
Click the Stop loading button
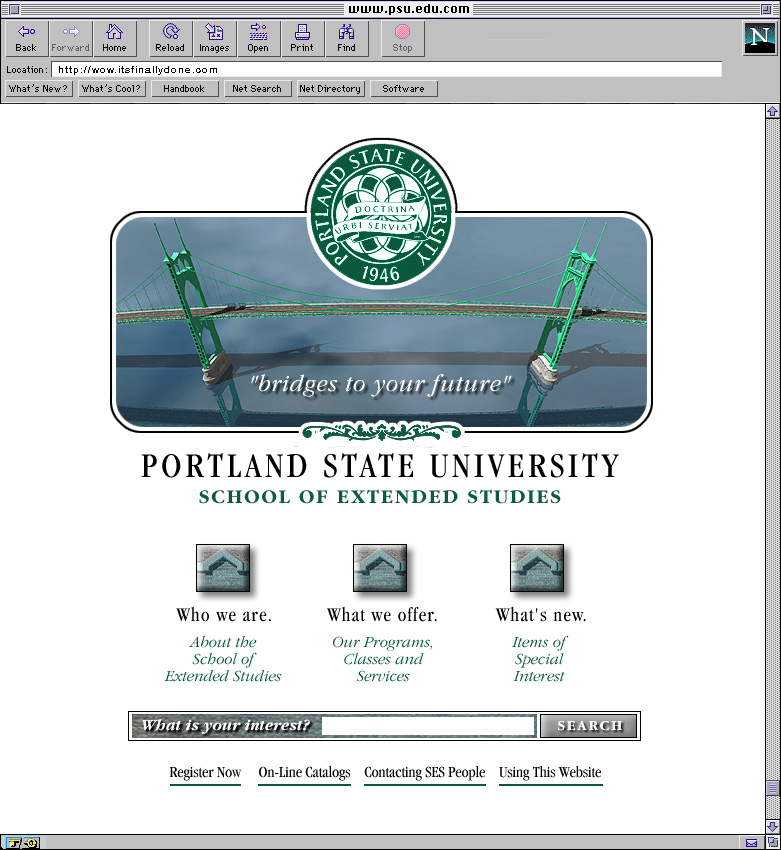402,38
